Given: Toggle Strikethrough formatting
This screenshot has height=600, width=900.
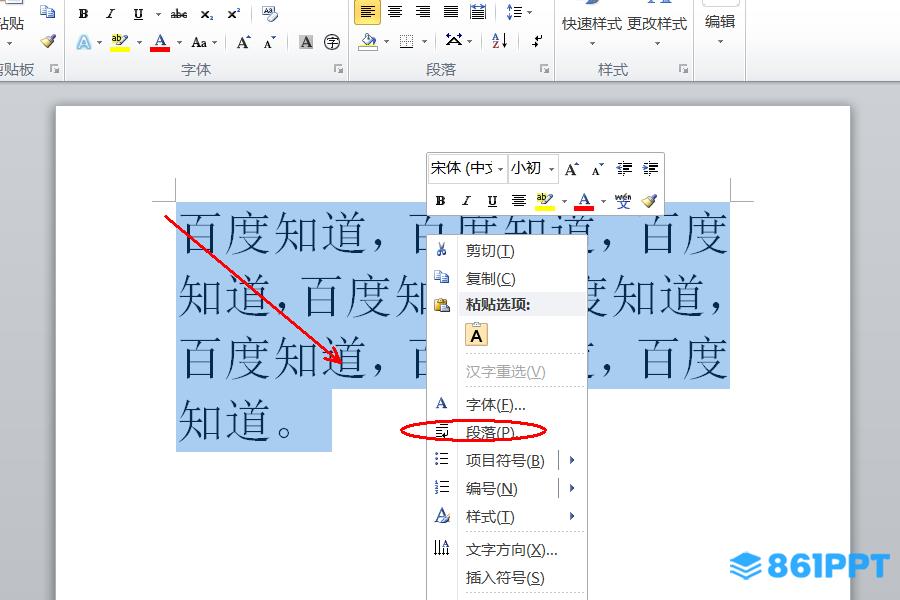Looking at the screenshot, I should pyautogui.click(x=179, y=14).
